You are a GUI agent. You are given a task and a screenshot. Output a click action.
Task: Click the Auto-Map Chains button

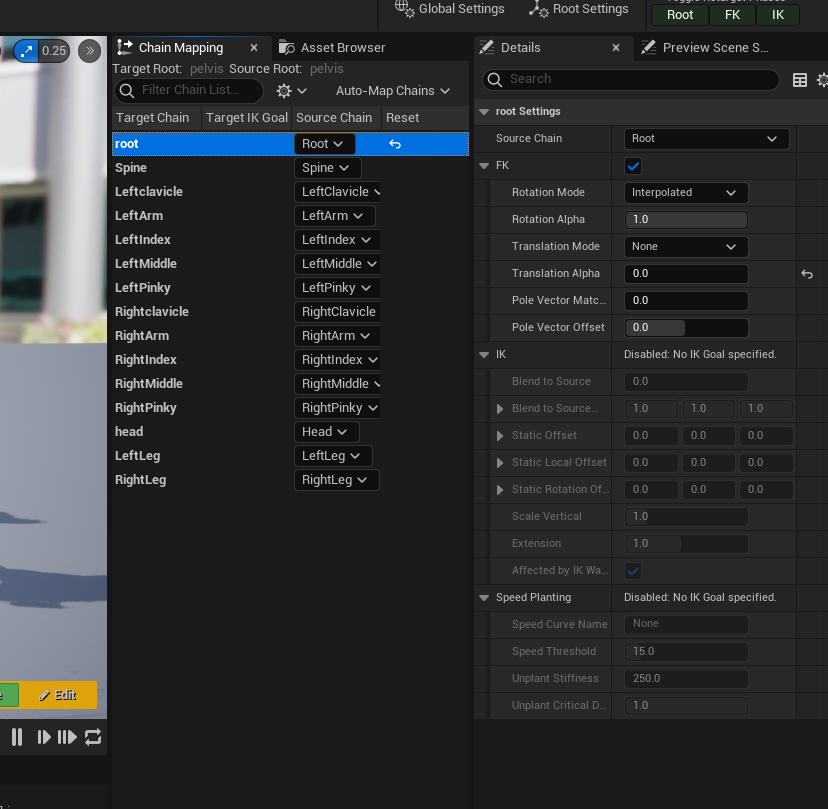point(392,91)
